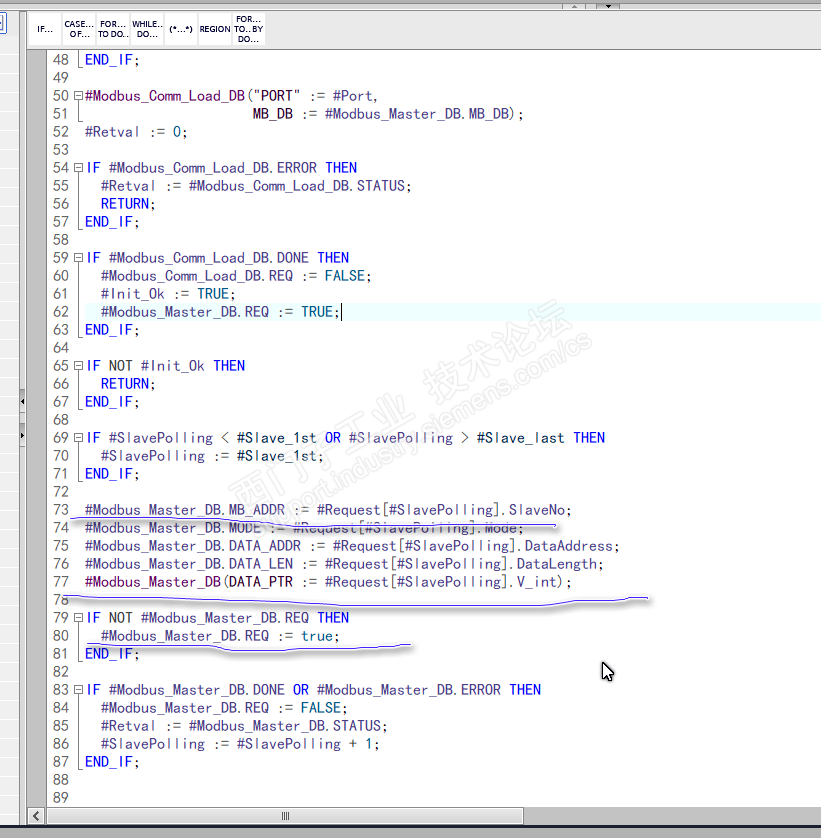
Task: Insert a FOR... TO.. BY DO... template
Action: pos(249,29)
